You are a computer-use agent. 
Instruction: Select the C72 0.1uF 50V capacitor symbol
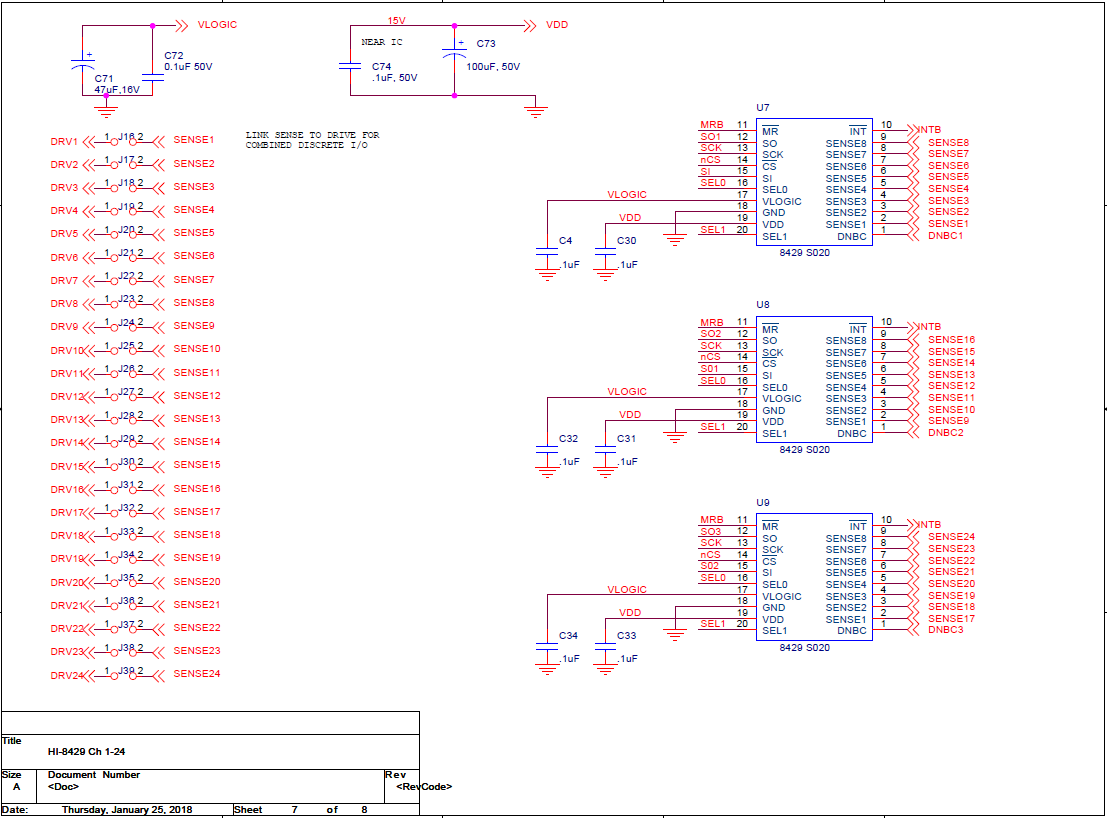tap(152, 78)
